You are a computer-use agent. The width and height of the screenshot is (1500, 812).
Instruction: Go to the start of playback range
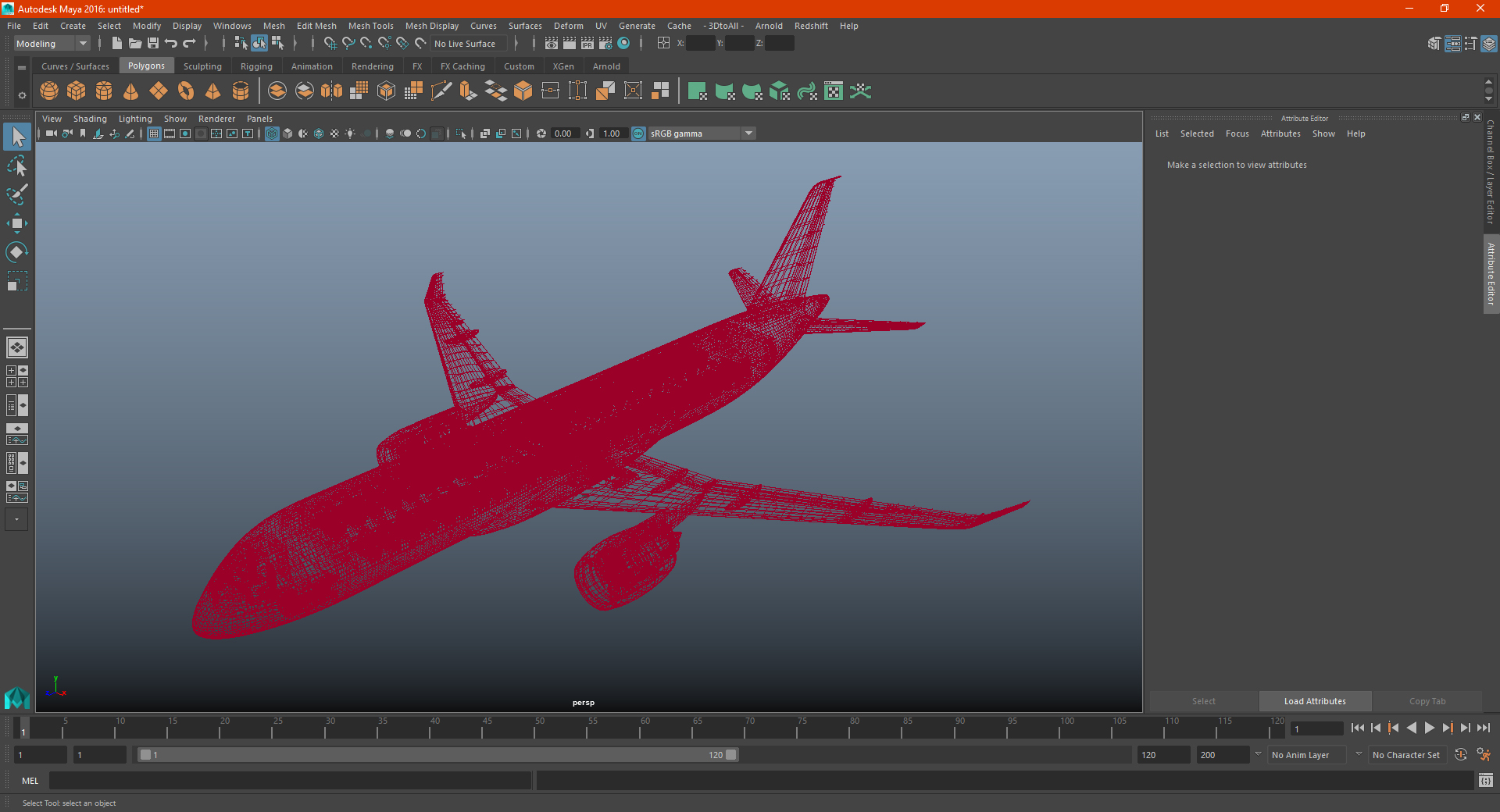pyautogui.click(x=1358, y=728)
